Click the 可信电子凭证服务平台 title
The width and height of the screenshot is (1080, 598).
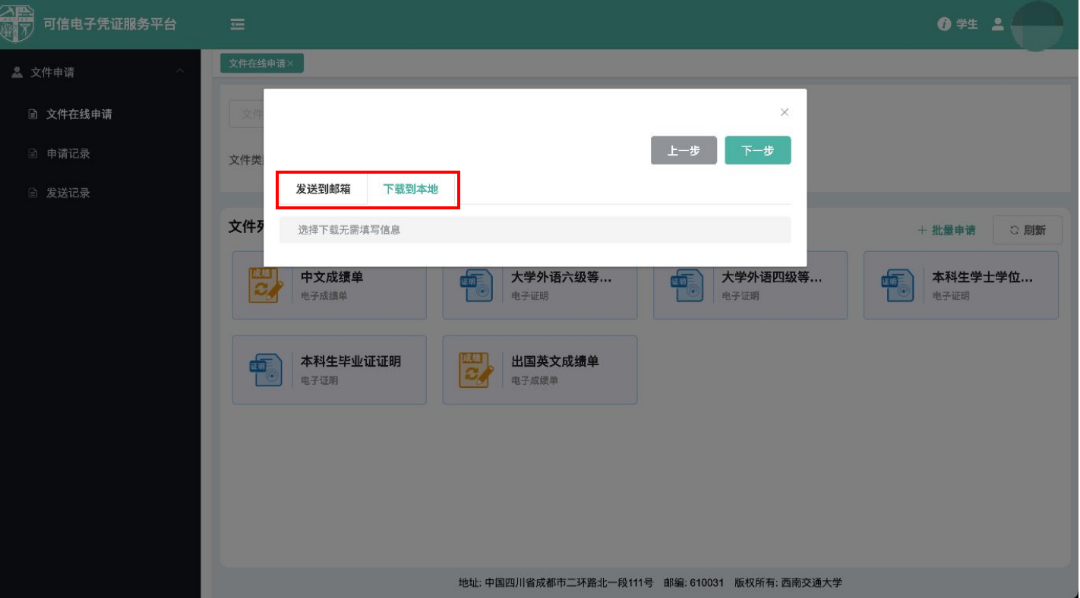[110, 24]
